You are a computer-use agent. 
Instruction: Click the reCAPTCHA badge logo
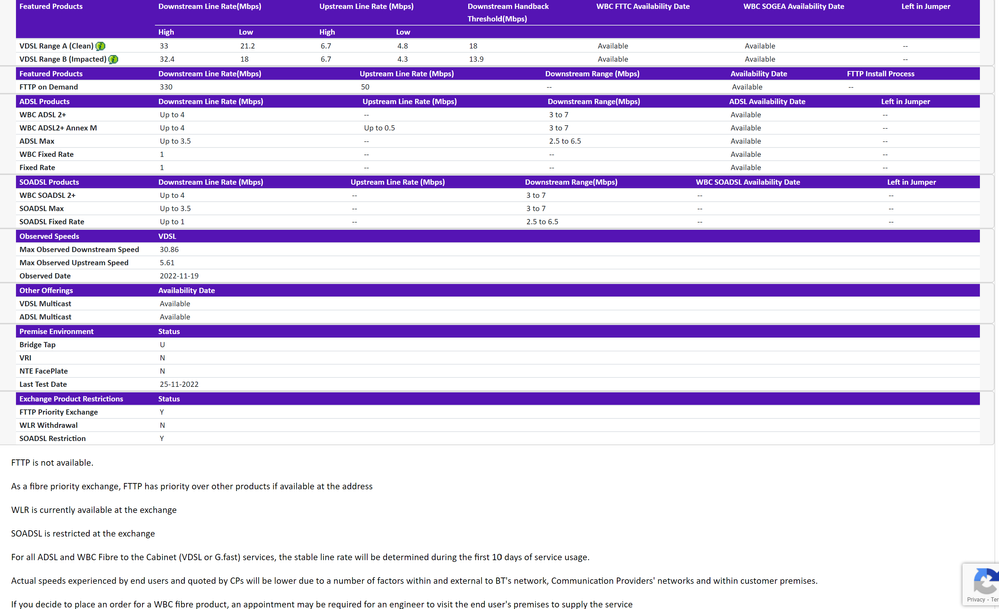click(984, 581)
